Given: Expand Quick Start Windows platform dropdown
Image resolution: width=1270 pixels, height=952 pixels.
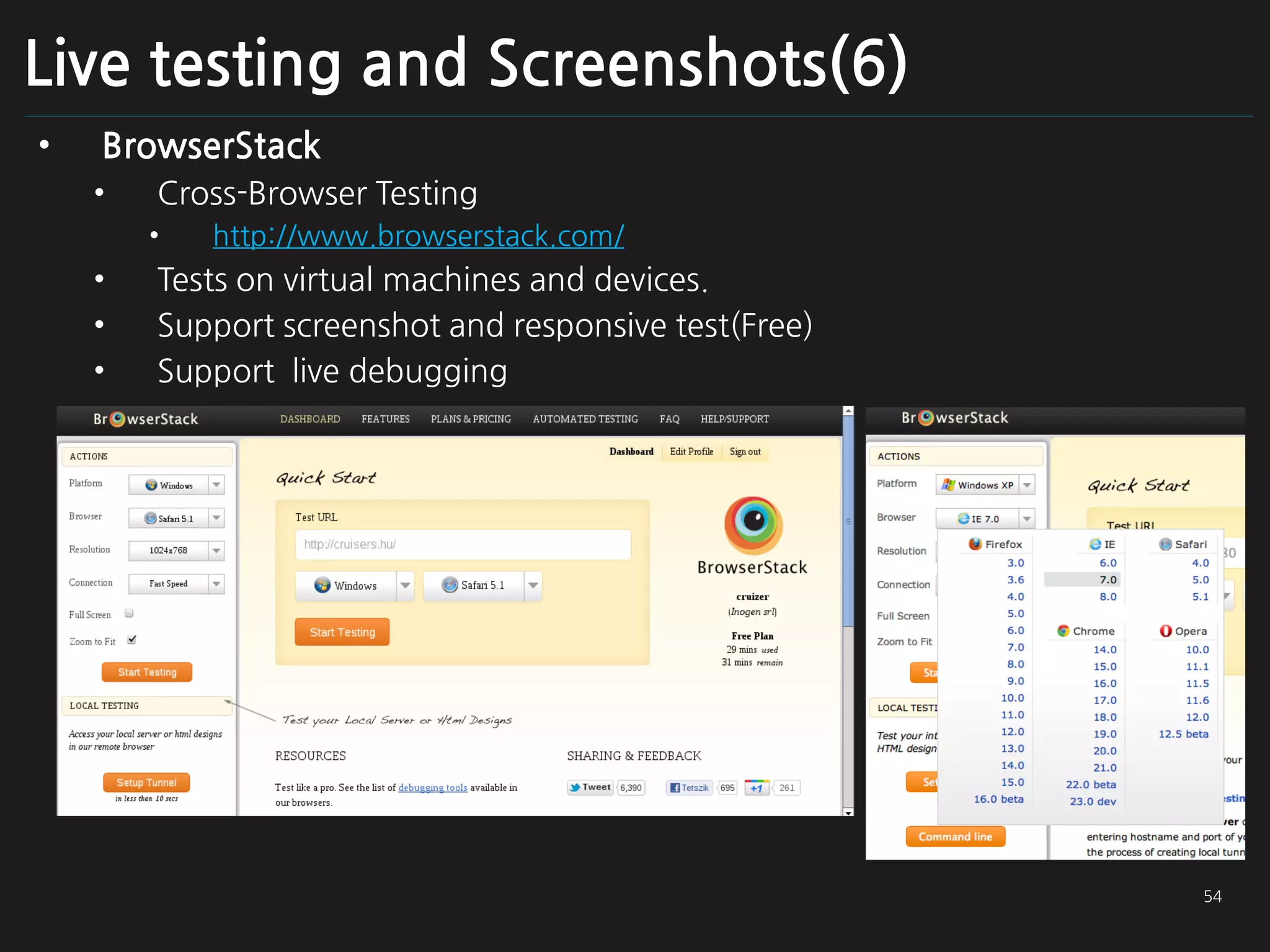Looking at the screenshot, I should [x=405, y=586].
